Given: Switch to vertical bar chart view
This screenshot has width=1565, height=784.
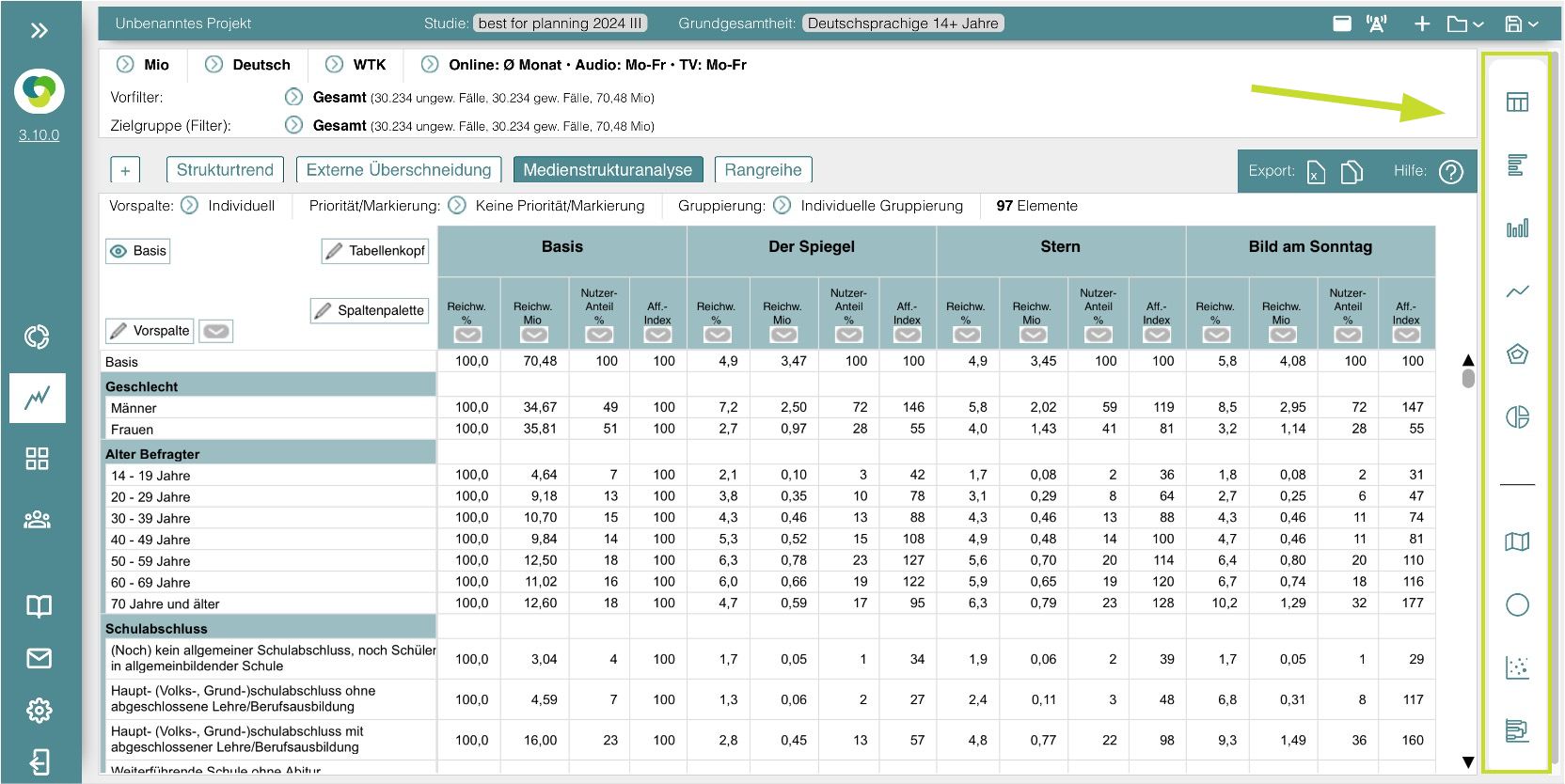Looking at the screenshot, I should pos(1517,228).
